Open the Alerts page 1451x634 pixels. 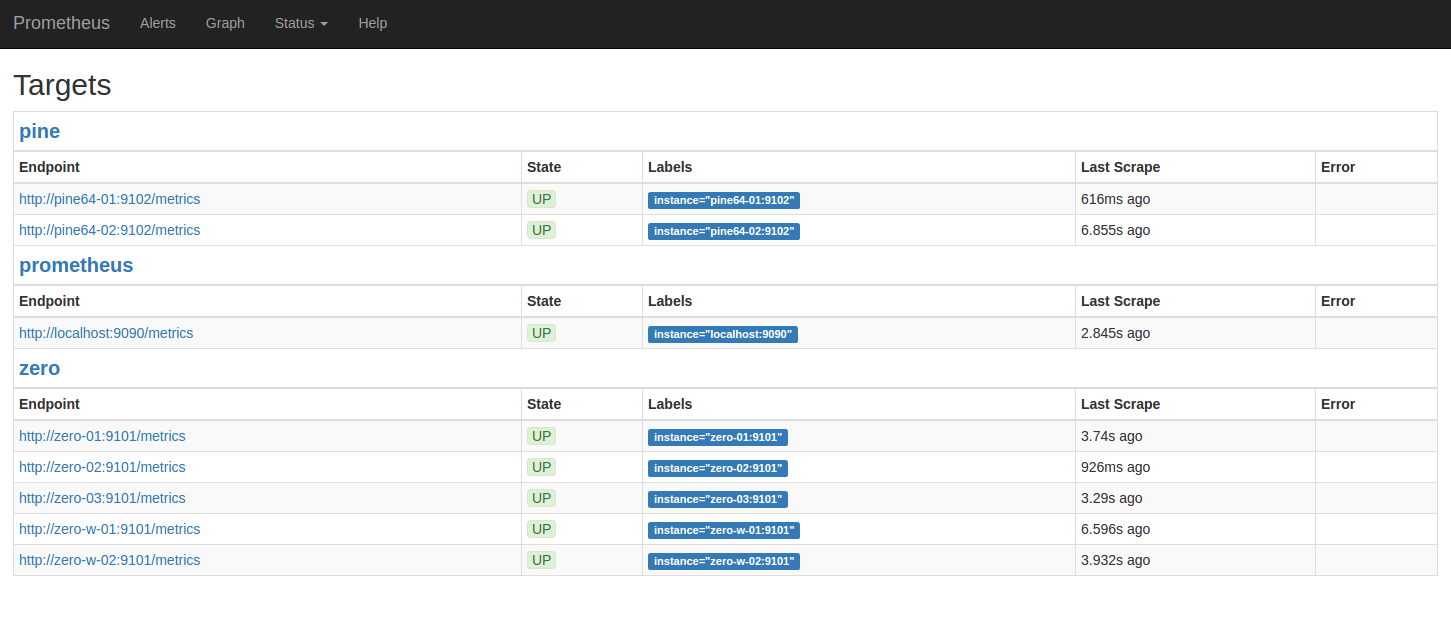coord(158,23)
